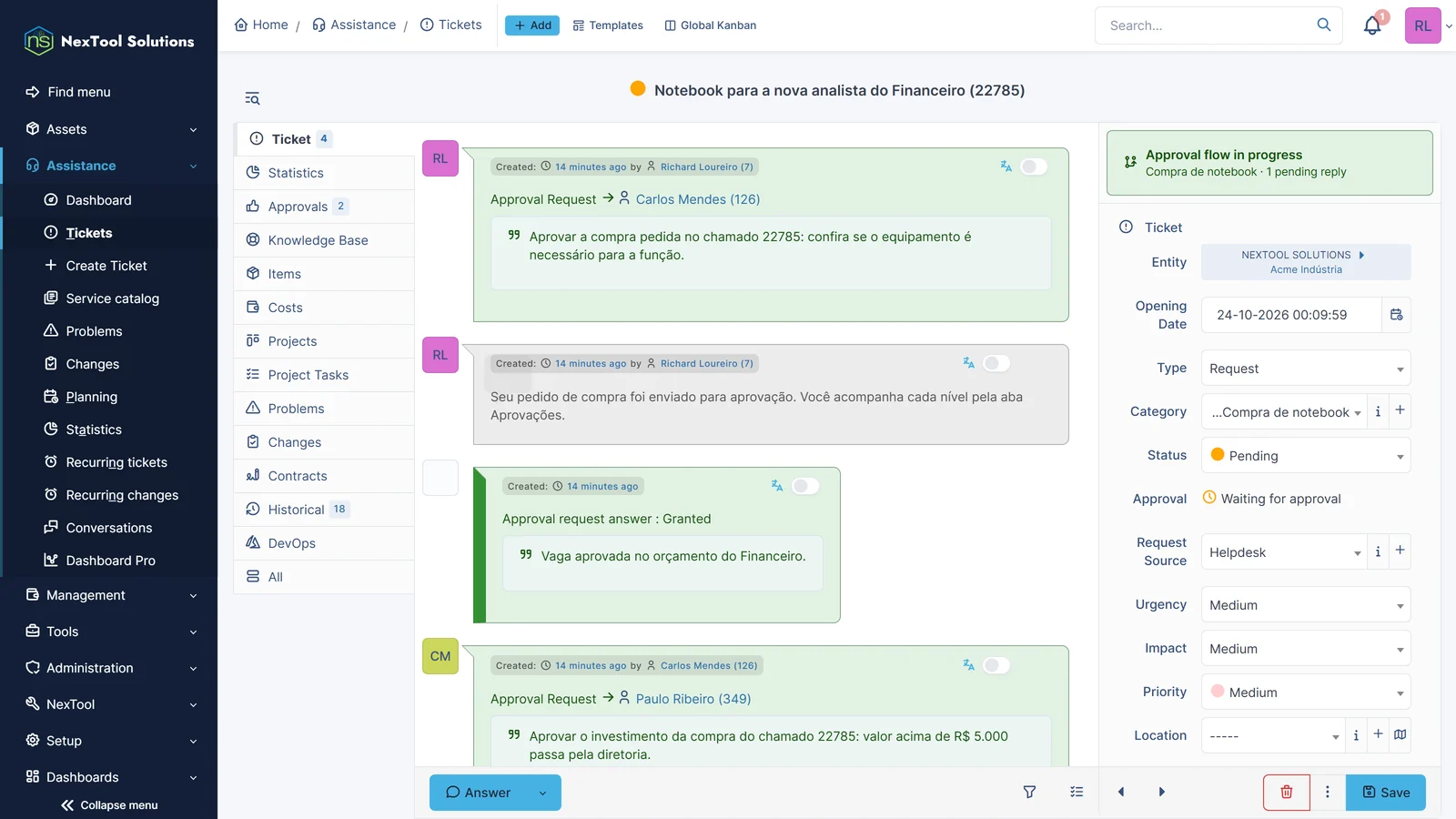Click Carlos Mendes (126) user link
Image resolution: width=1456 pixels, height=819 pixels.
pos(697,199)
